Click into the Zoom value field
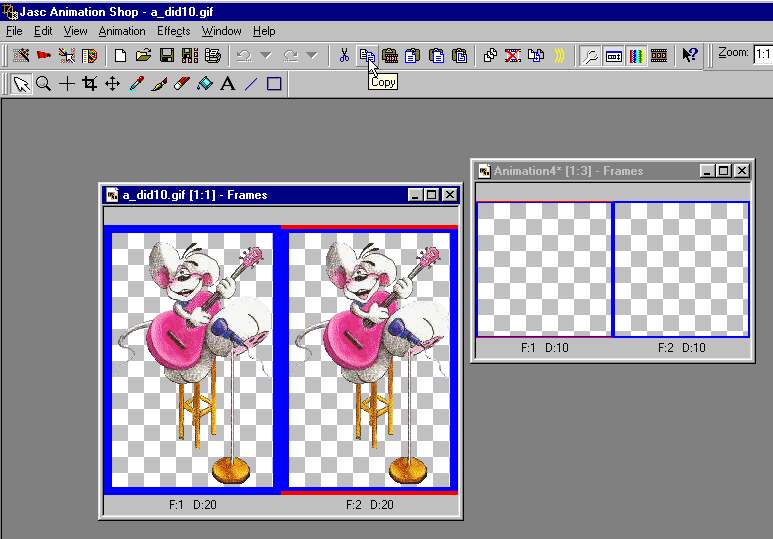 tap(763, 54)
